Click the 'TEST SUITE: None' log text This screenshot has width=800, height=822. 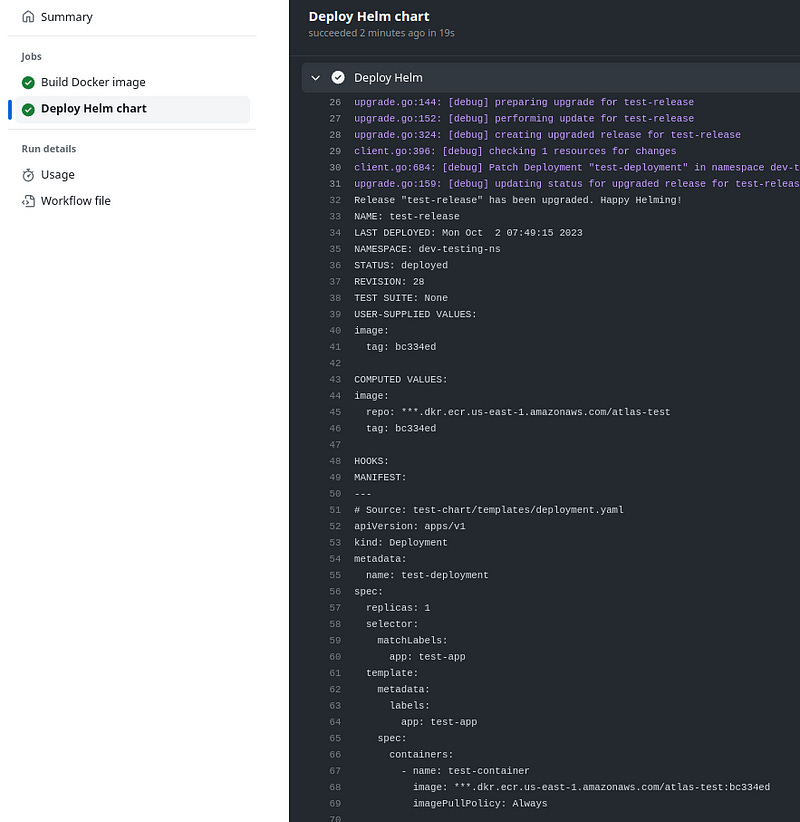[x=401, y=298]
